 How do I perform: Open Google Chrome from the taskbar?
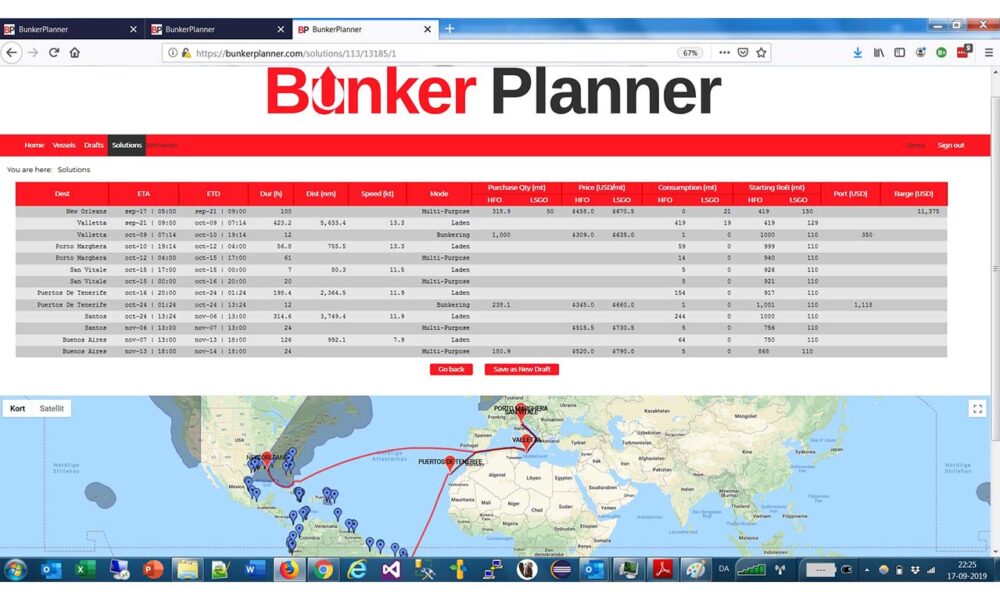[x=321, y=570]
